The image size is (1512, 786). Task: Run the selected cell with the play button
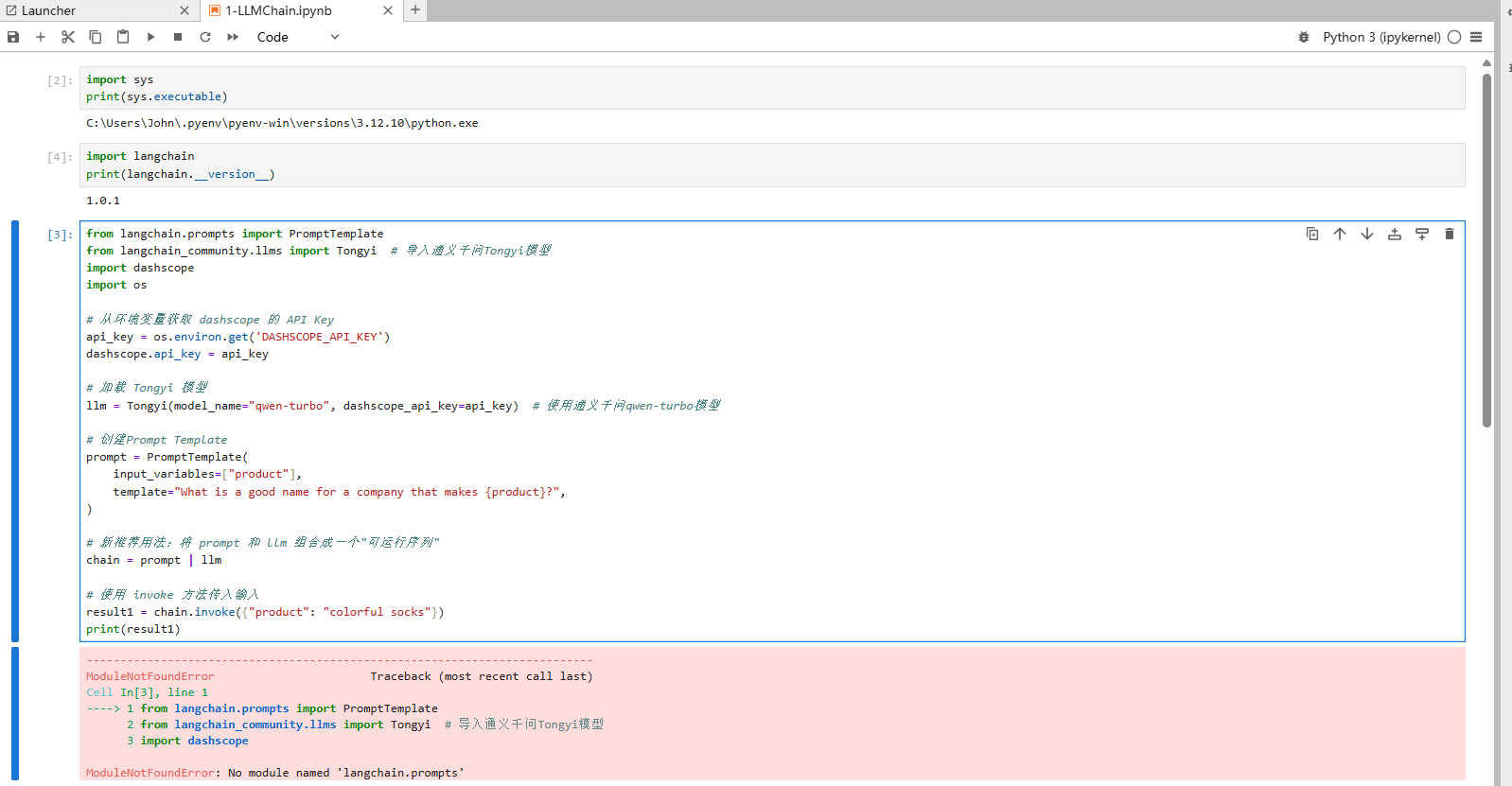coord(150,37)
